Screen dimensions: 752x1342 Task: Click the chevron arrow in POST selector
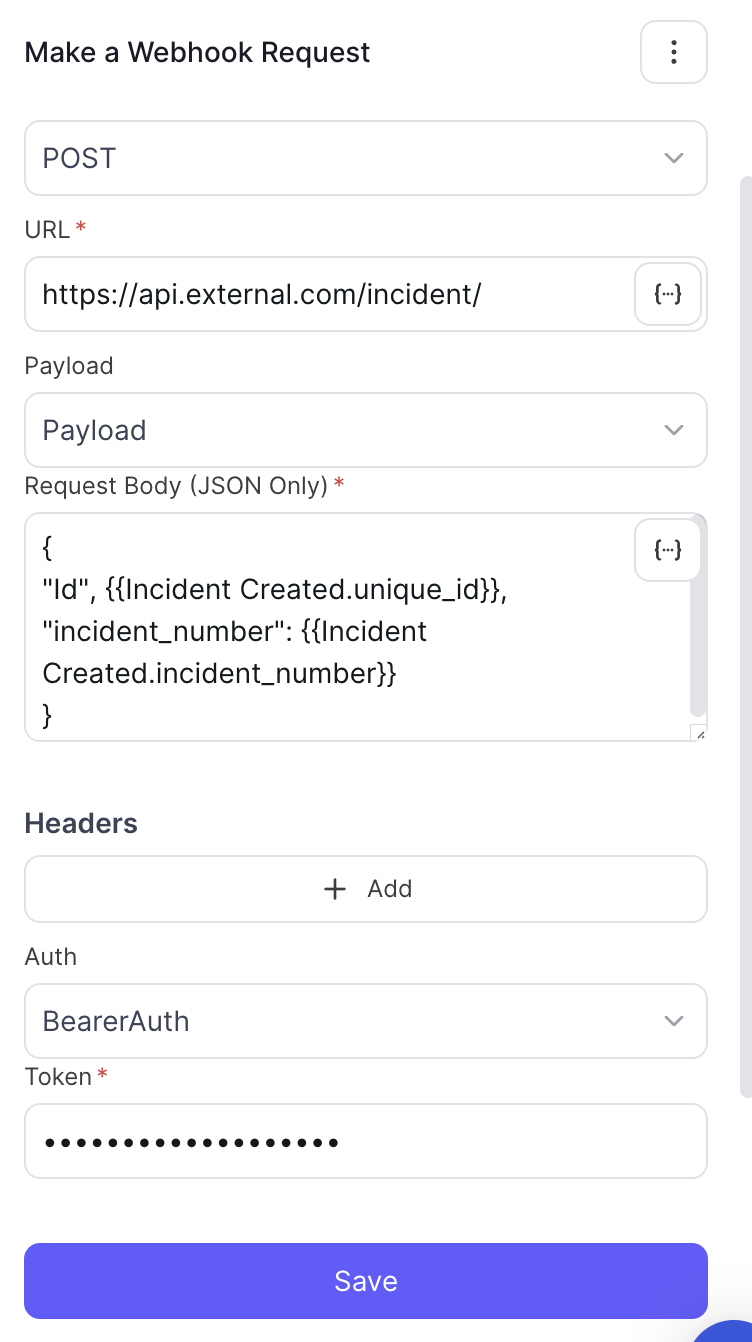click(x=674, y=158)
